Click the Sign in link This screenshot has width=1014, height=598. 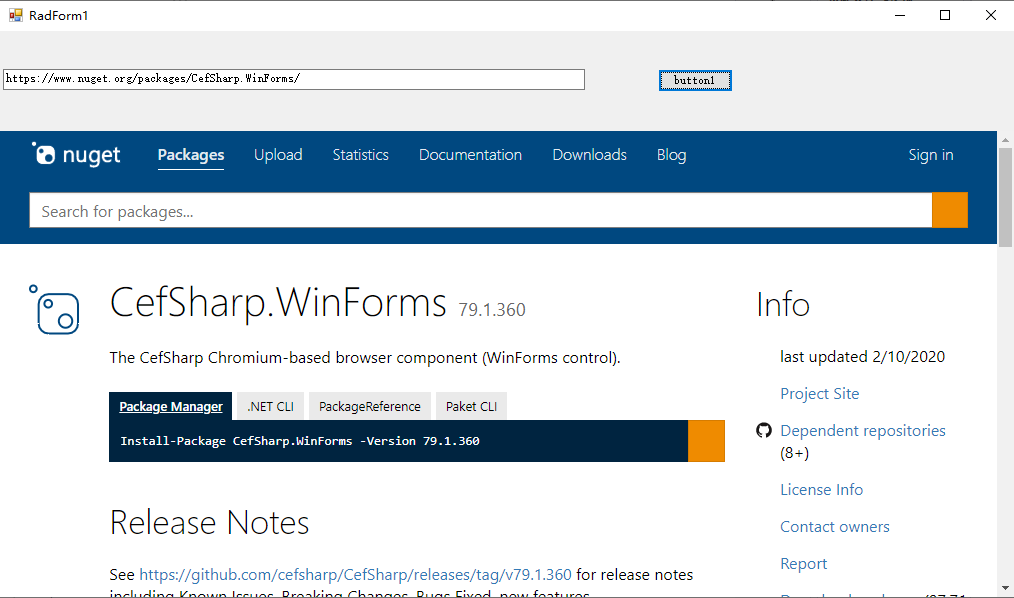[931, 155]
